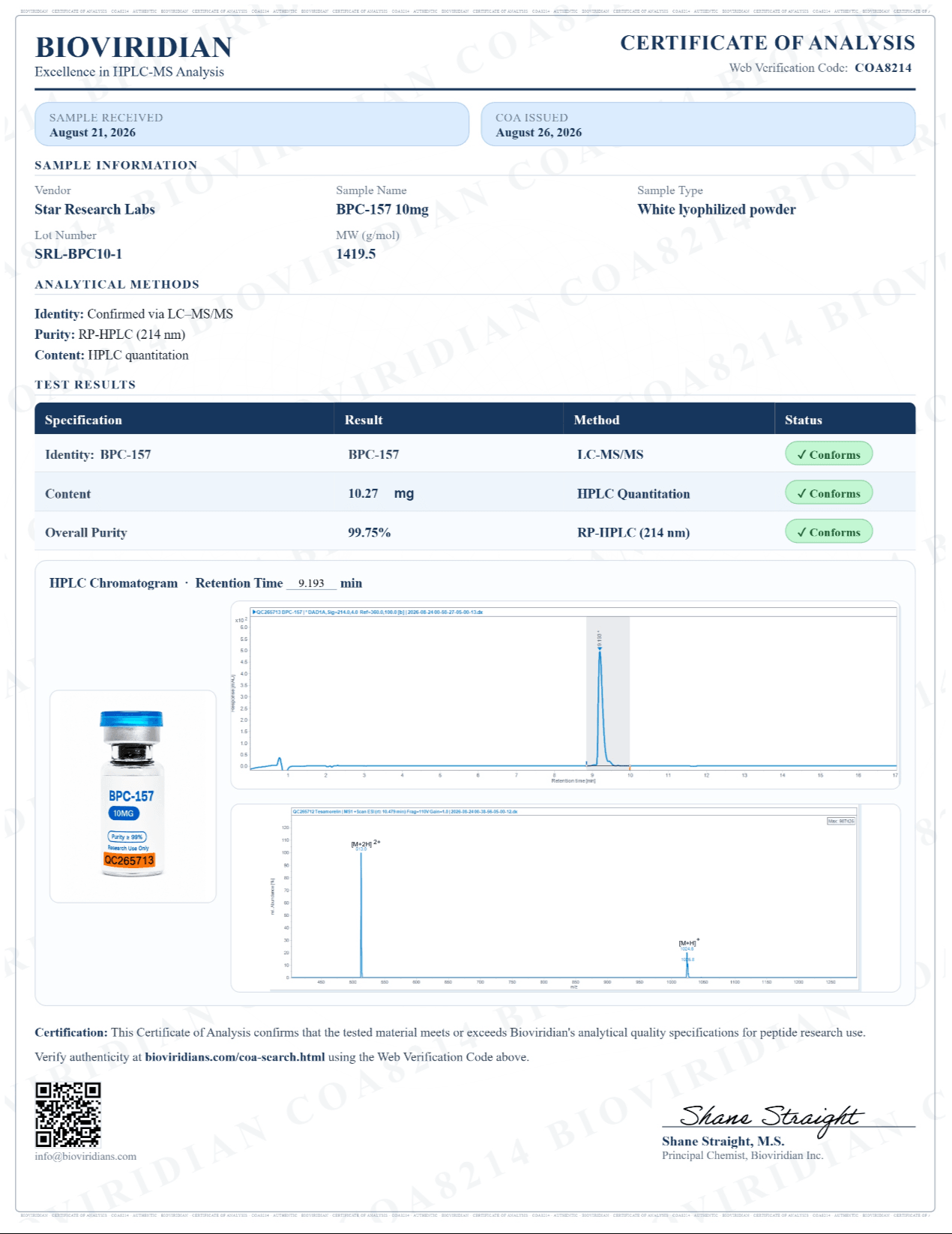Click the Overall Purity specification cell
952x1234 pixels.
86,532
